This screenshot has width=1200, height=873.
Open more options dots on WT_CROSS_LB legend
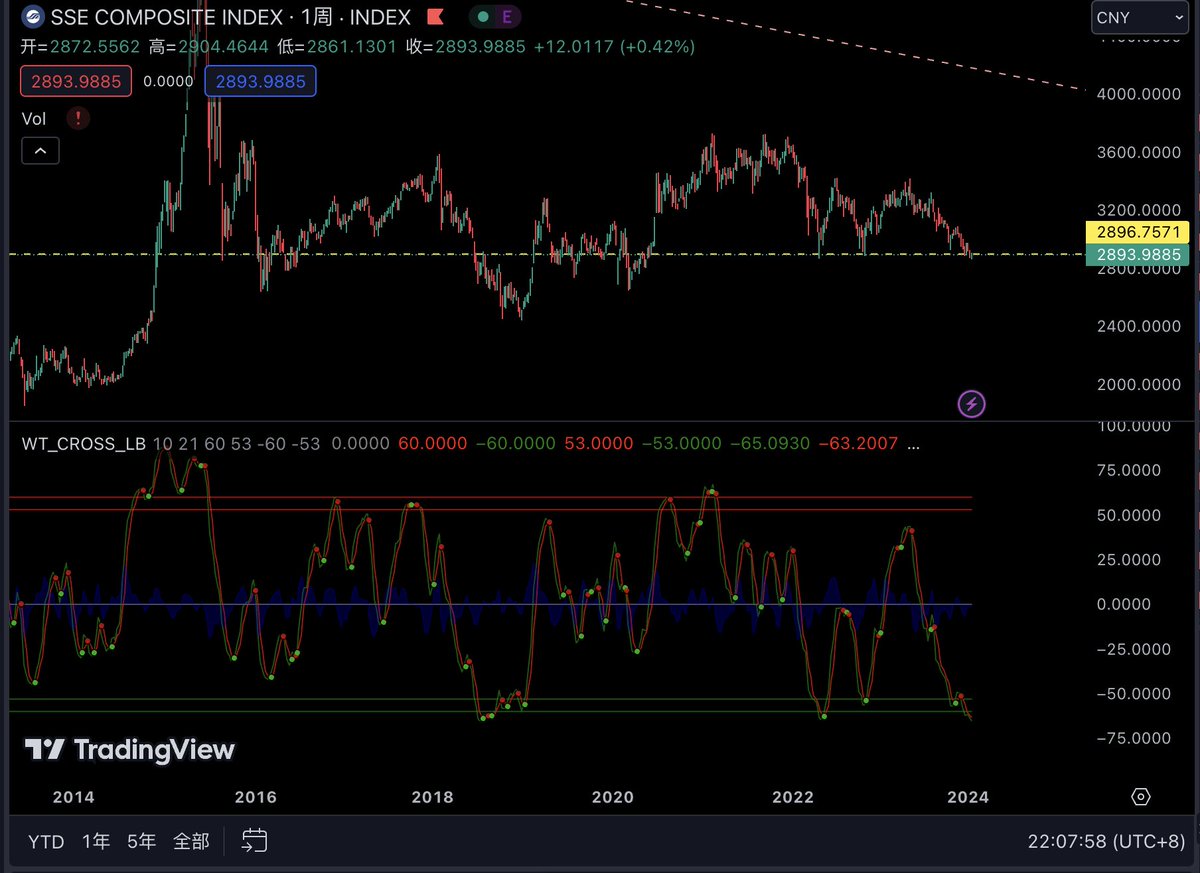pyautogui.click(x=914, y=443)
